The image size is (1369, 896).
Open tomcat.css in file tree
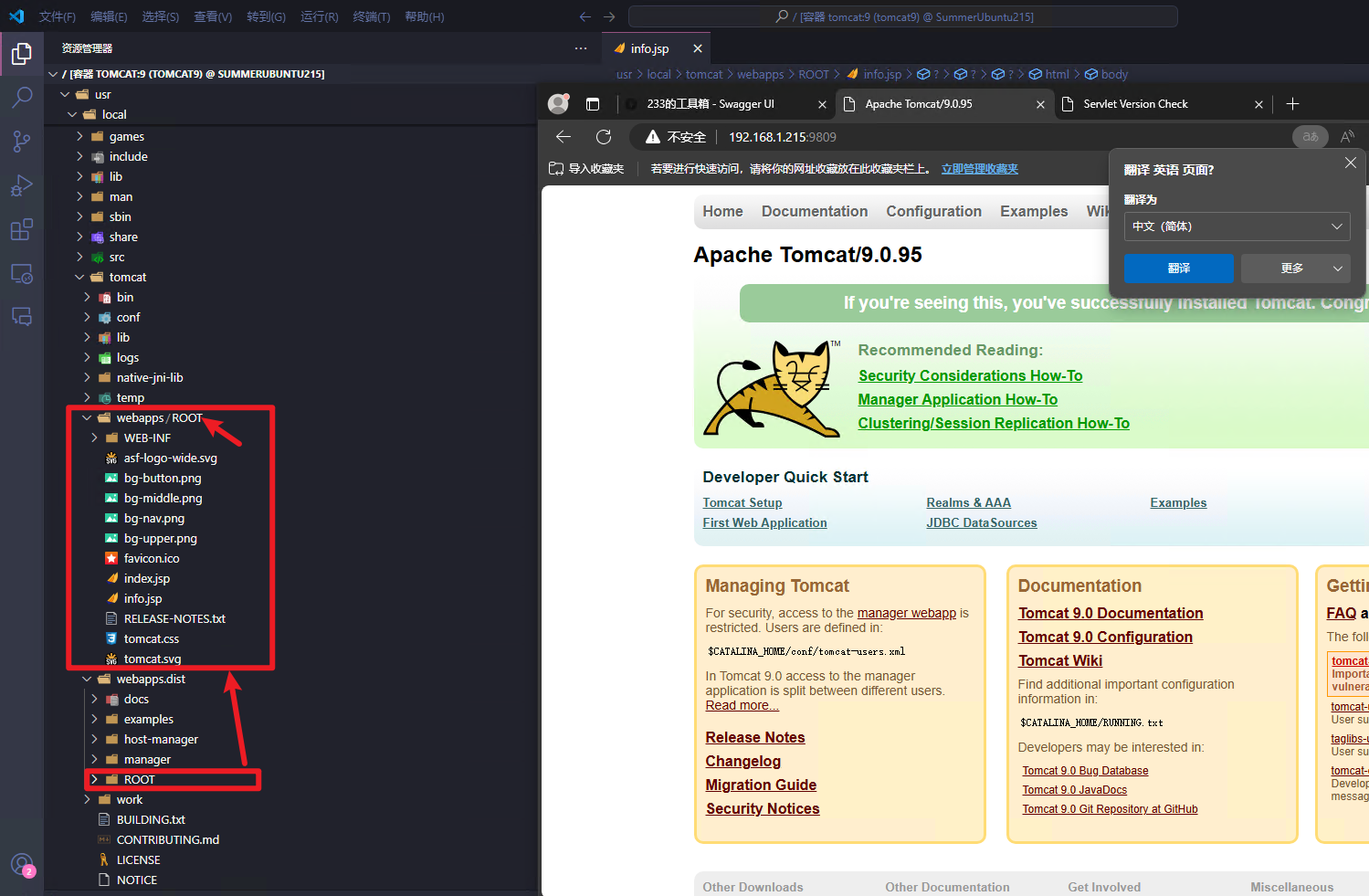tap(152, 638)
